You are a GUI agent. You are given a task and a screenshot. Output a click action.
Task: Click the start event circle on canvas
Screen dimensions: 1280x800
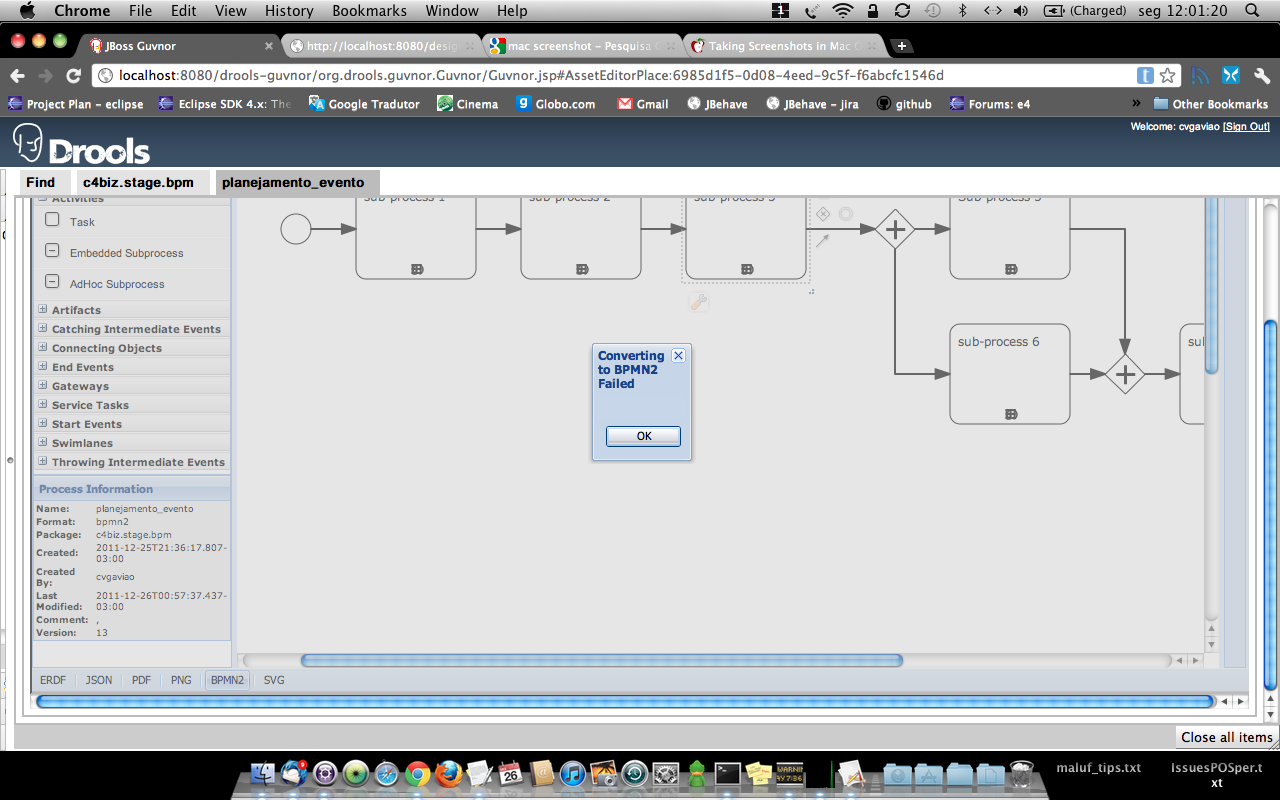coord(296,229)
